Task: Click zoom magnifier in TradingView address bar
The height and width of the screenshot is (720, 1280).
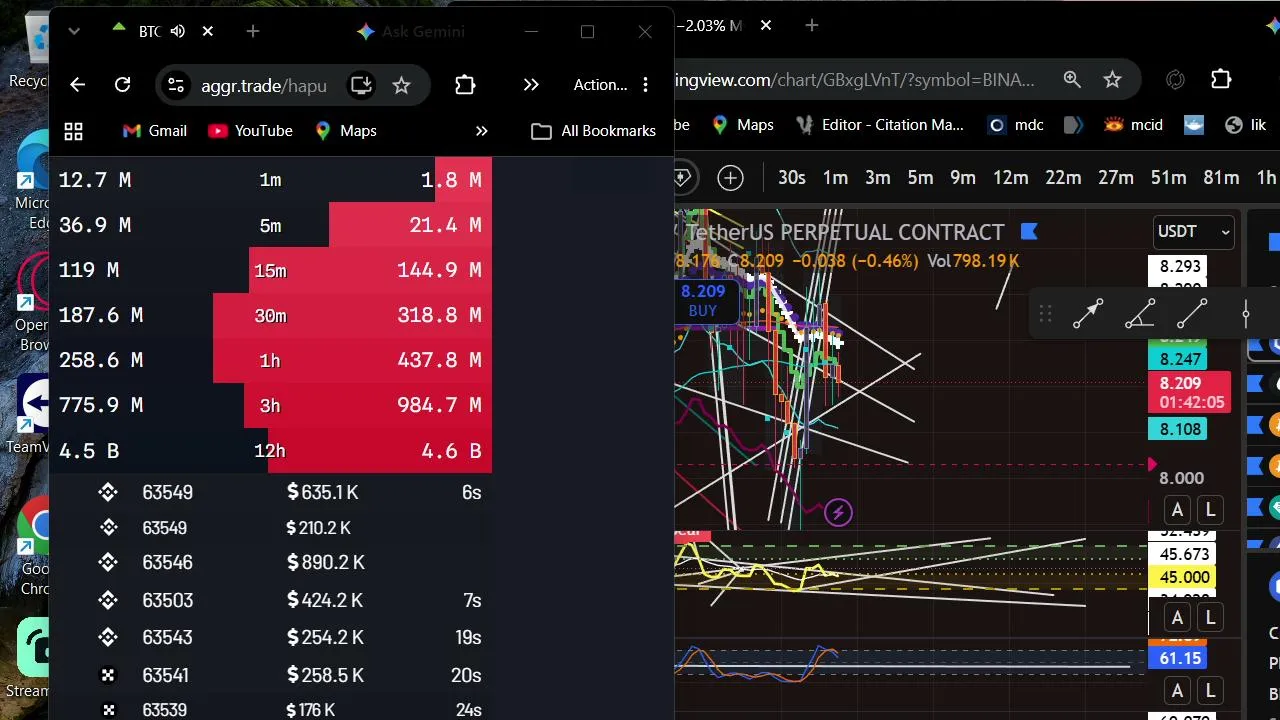Action: tap(1072, 80)
